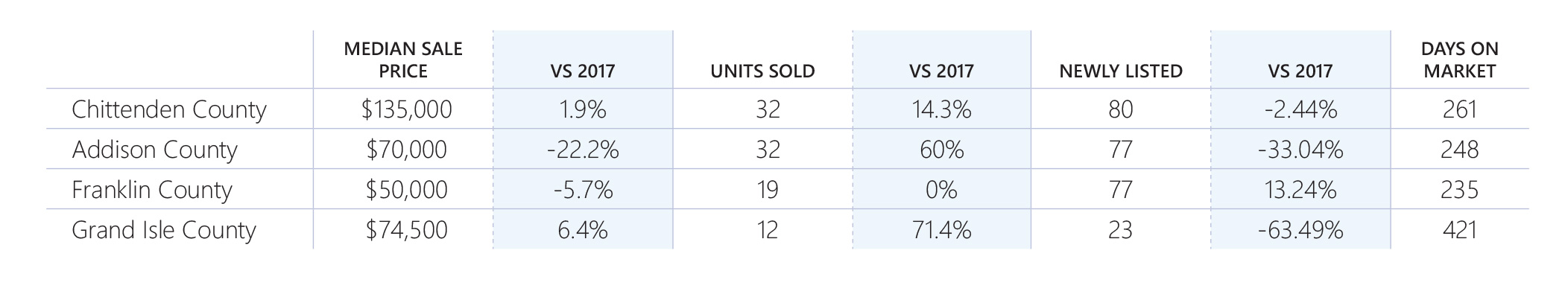1568x297 pixels.
Task: Click the Median Sale Price column header
Action: coord(403,60)
